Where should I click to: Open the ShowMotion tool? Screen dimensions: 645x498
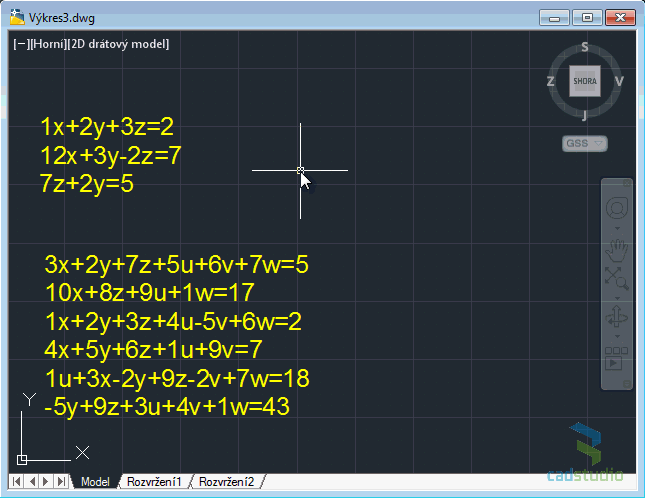[616, 359]
